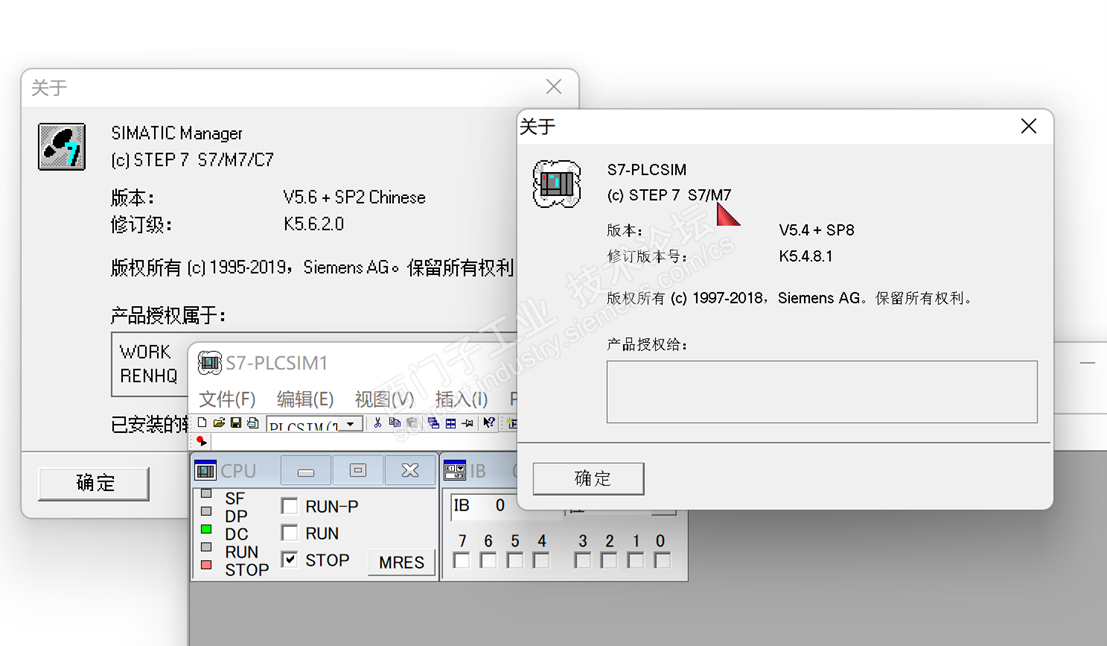Enable the RUN-P mode checkbox

coord(289,506)
